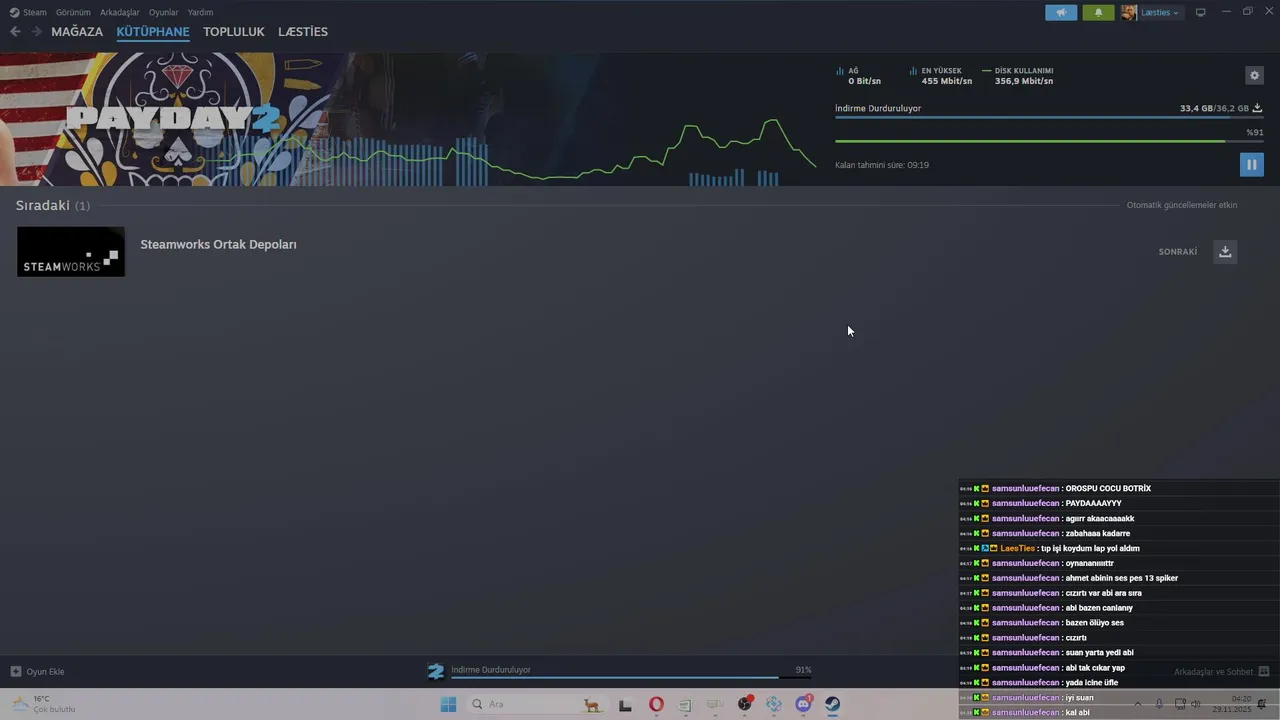
Task: Open the TOPLULUK tab
Action: (x=234, y=32)
